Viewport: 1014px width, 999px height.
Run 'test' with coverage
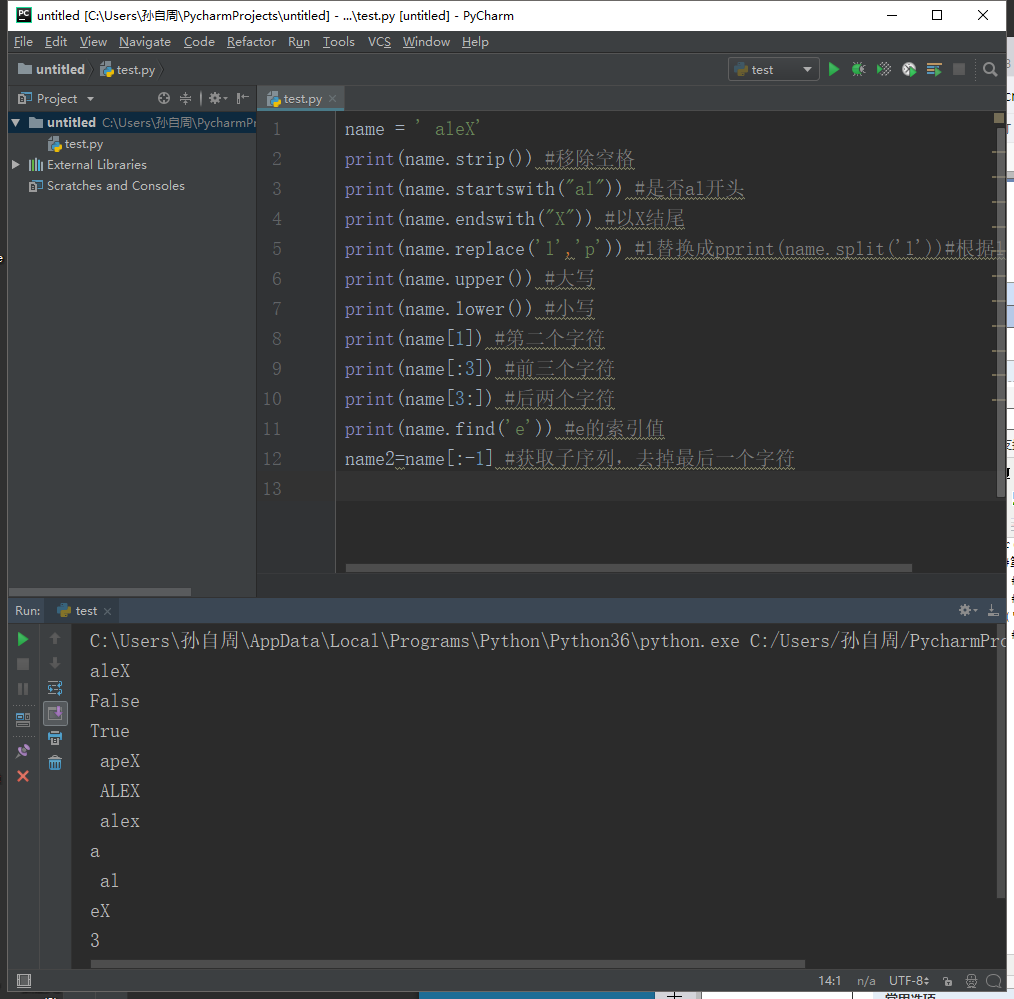[883, 69]
